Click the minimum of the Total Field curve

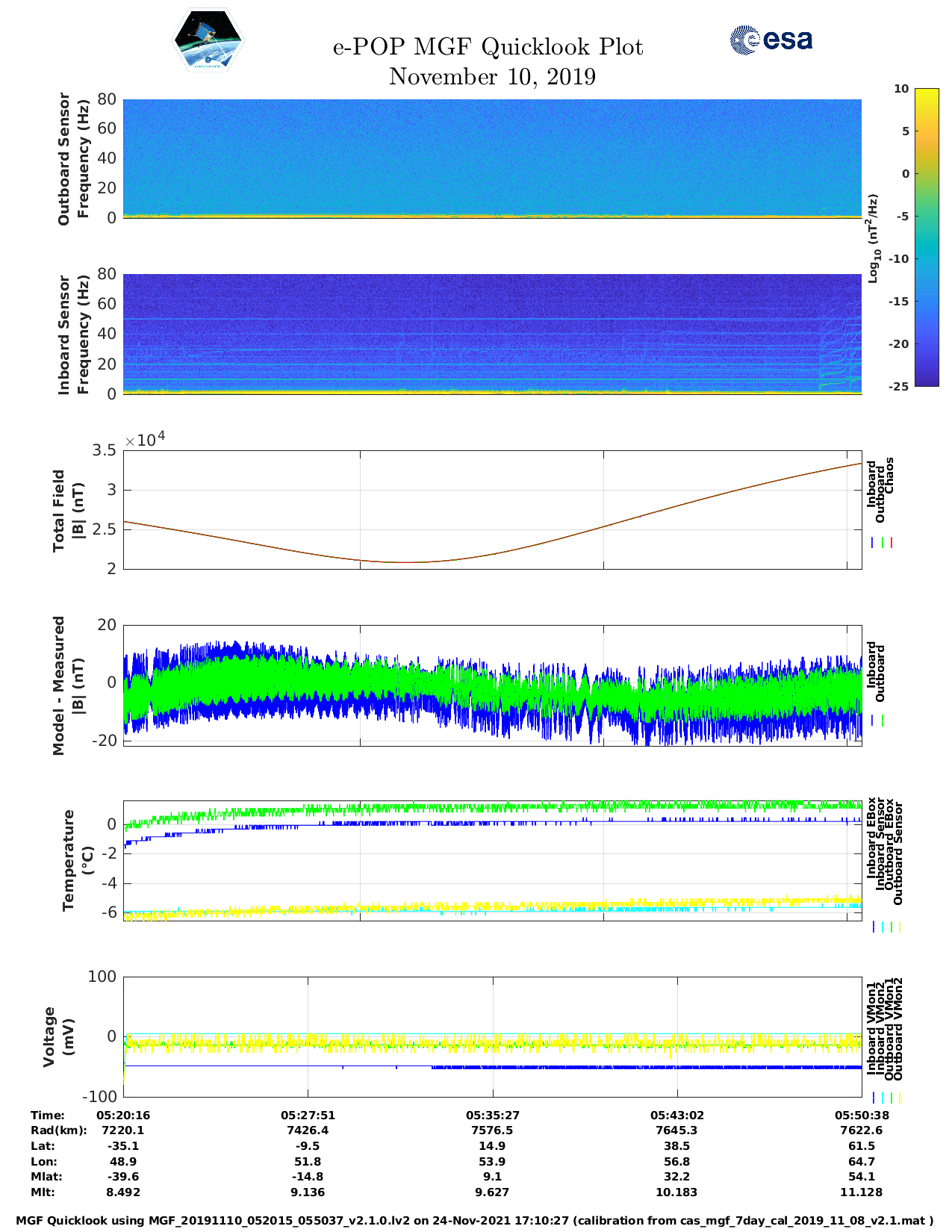click(407, 561)
